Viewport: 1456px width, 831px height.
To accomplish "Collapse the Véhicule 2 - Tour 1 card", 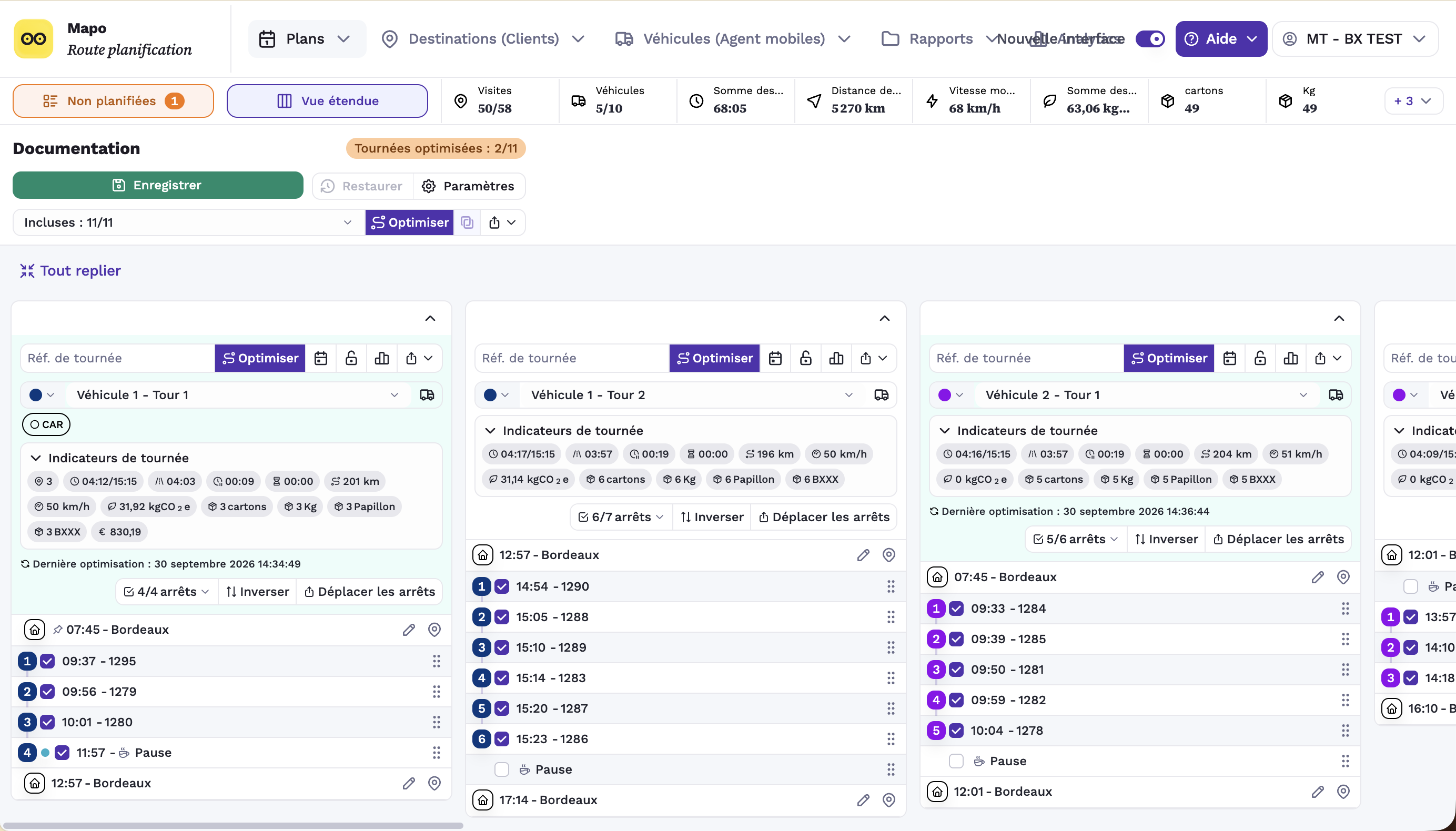I will pyautogui.click(x=1339, y=319).
